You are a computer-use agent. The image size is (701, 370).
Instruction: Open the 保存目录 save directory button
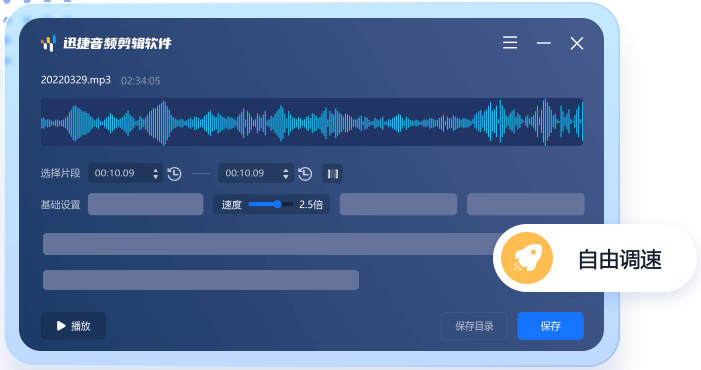[x=474, y=326]
